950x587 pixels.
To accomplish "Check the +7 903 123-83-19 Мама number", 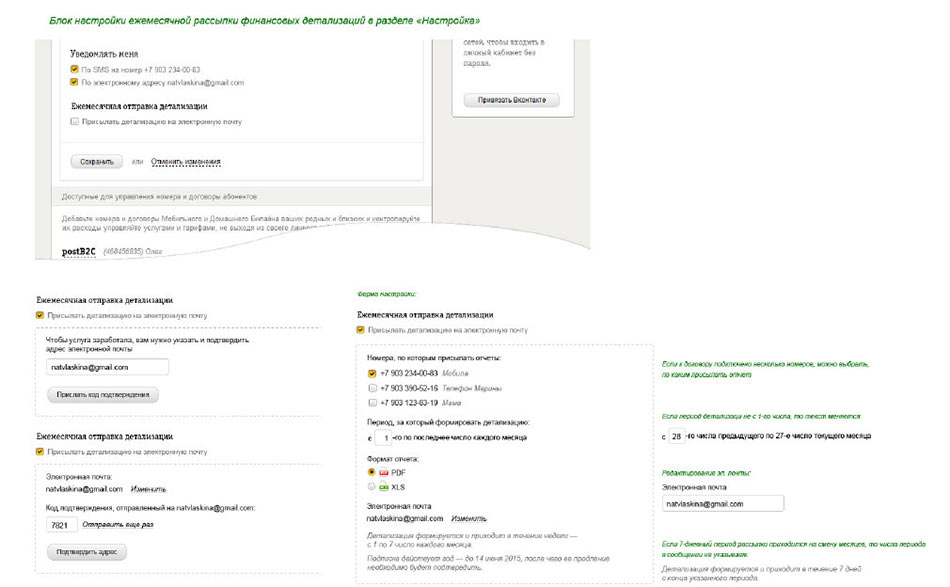I will [x=373, y=403].
